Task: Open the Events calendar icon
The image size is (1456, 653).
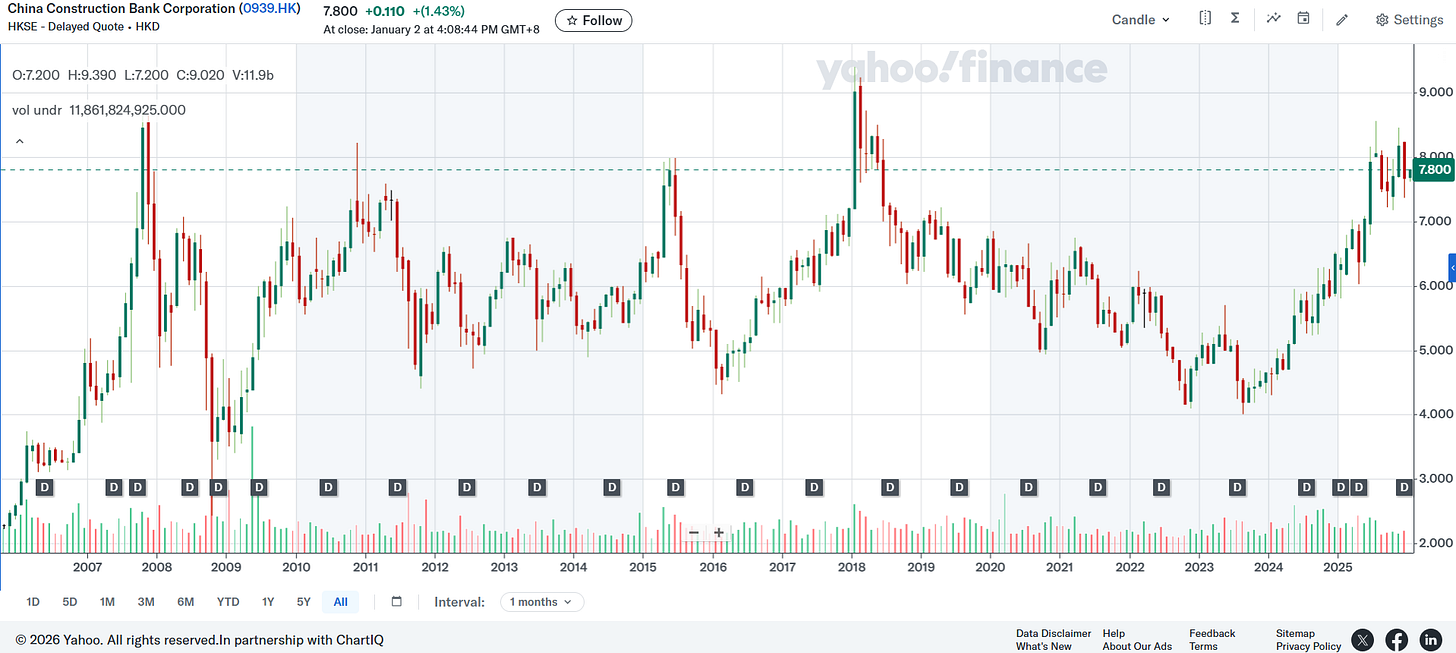Action: click(x=1303, y=18)
